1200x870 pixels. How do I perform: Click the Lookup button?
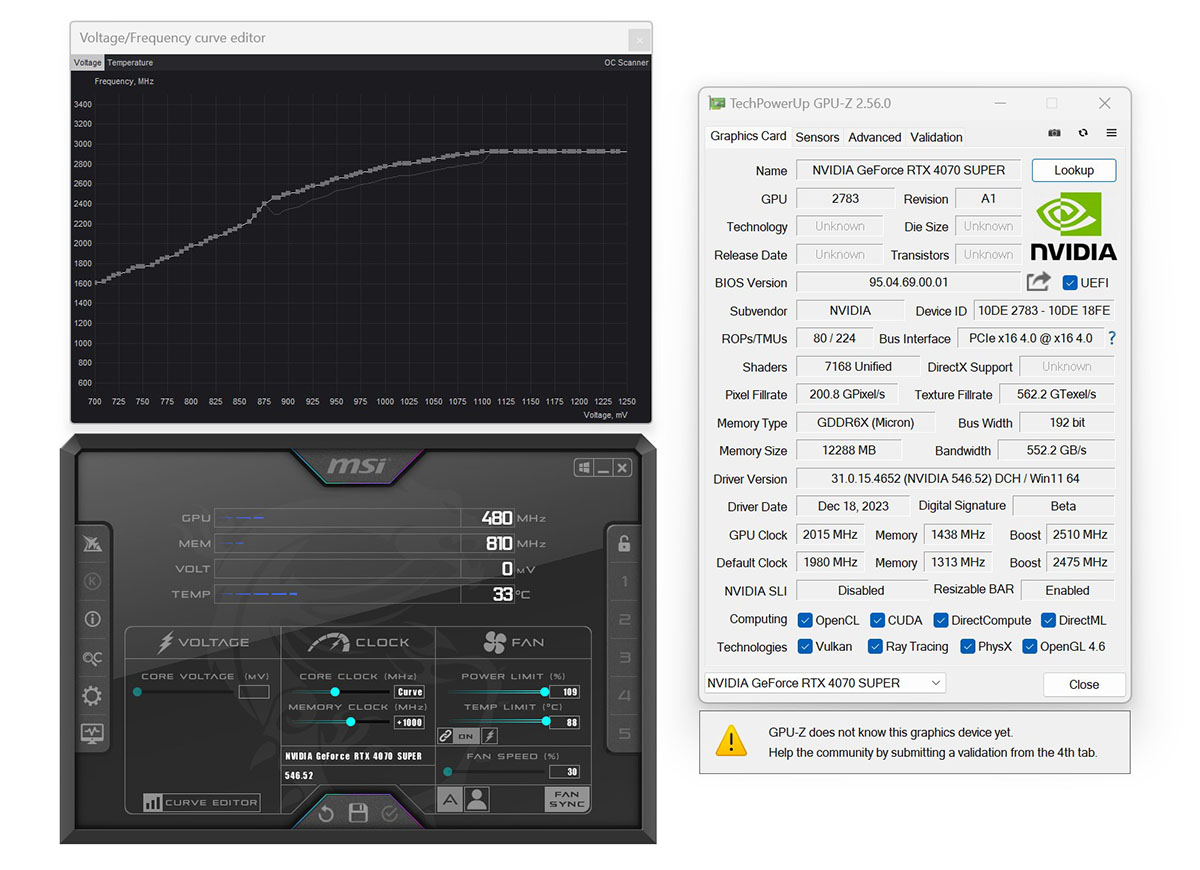click(x=1074, y=170)
